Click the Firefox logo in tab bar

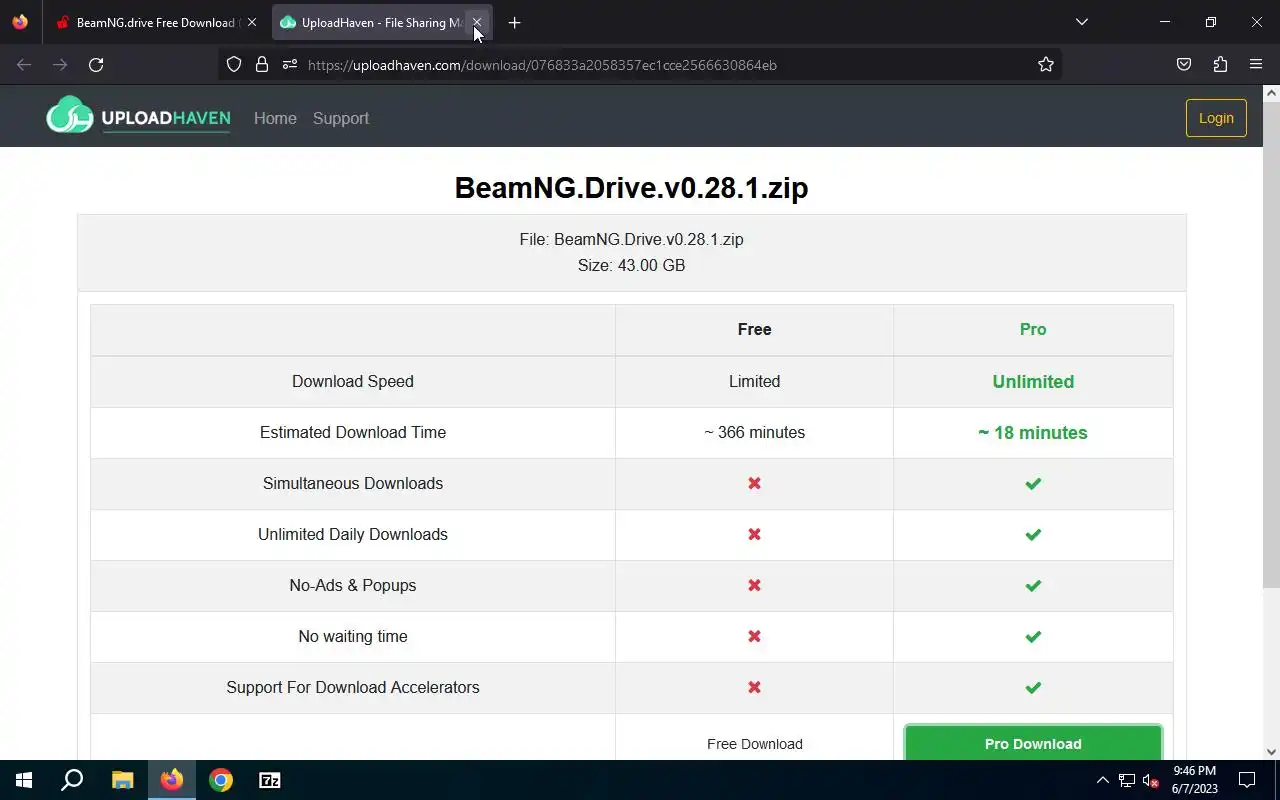(x=20, y=22)
